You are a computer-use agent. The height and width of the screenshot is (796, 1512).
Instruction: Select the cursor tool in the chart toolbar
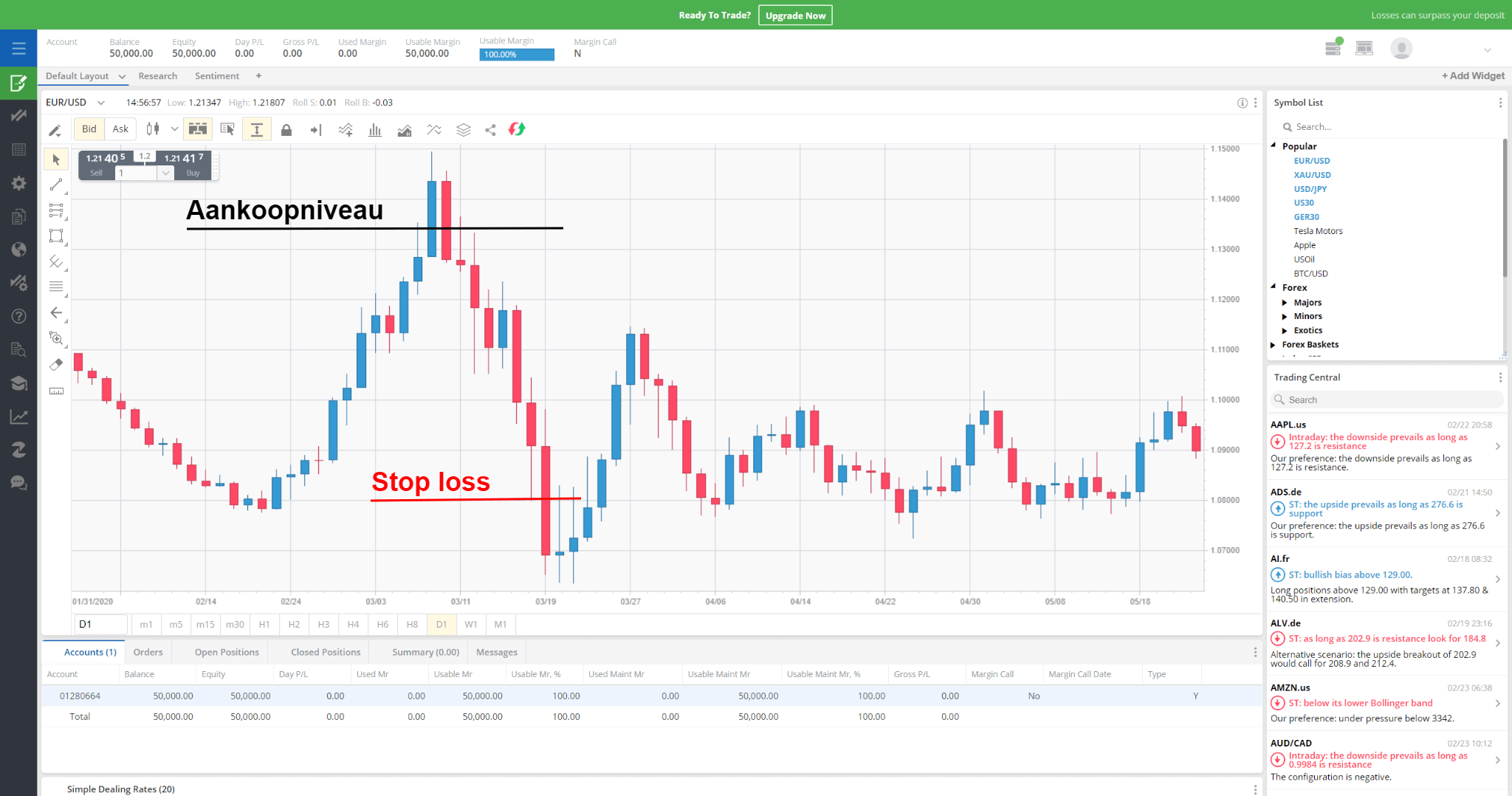pyautogui.click(x=57, y=160)
